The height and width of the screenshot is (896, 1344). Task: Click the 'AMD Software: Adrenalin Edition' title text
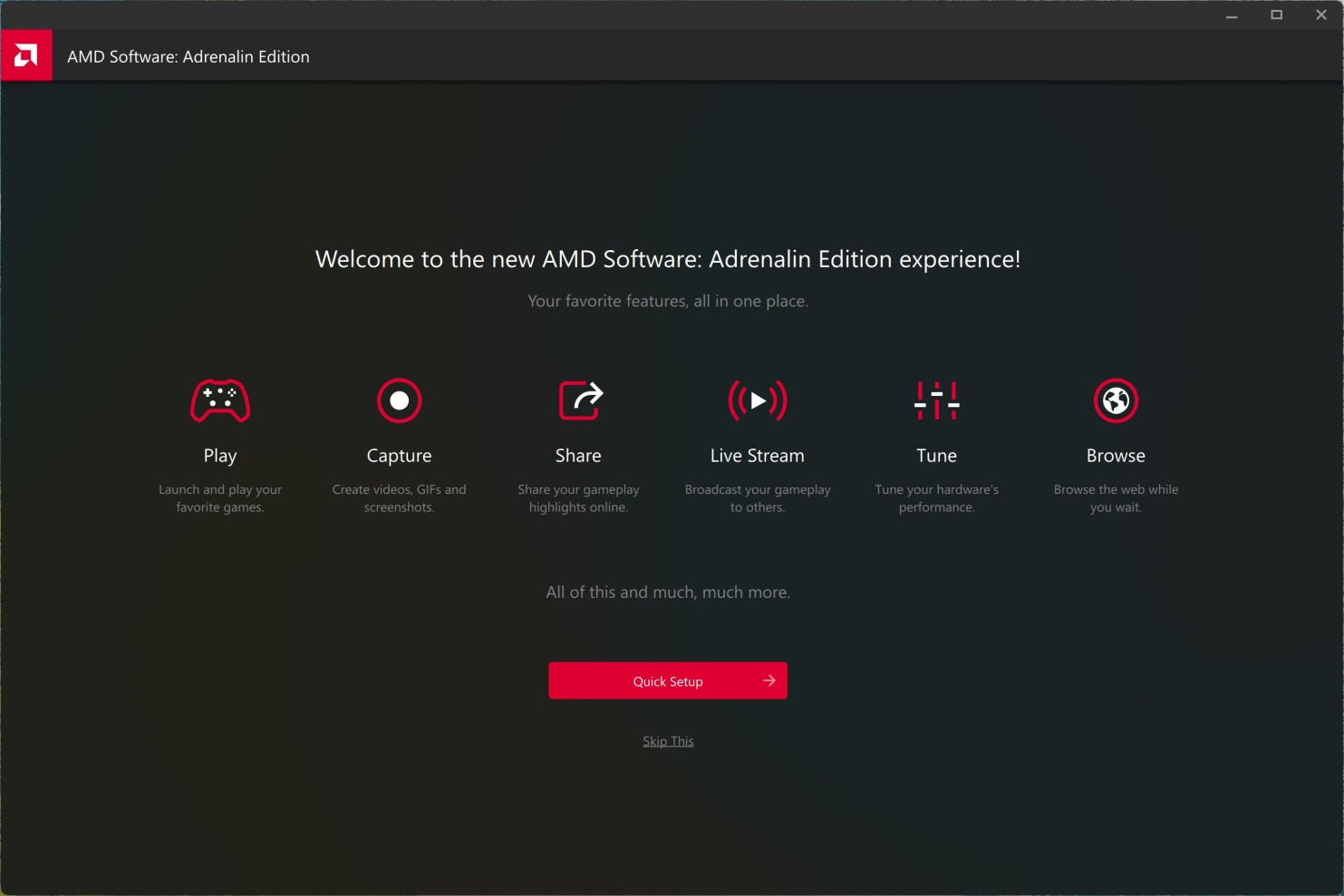tap(188, 56)
